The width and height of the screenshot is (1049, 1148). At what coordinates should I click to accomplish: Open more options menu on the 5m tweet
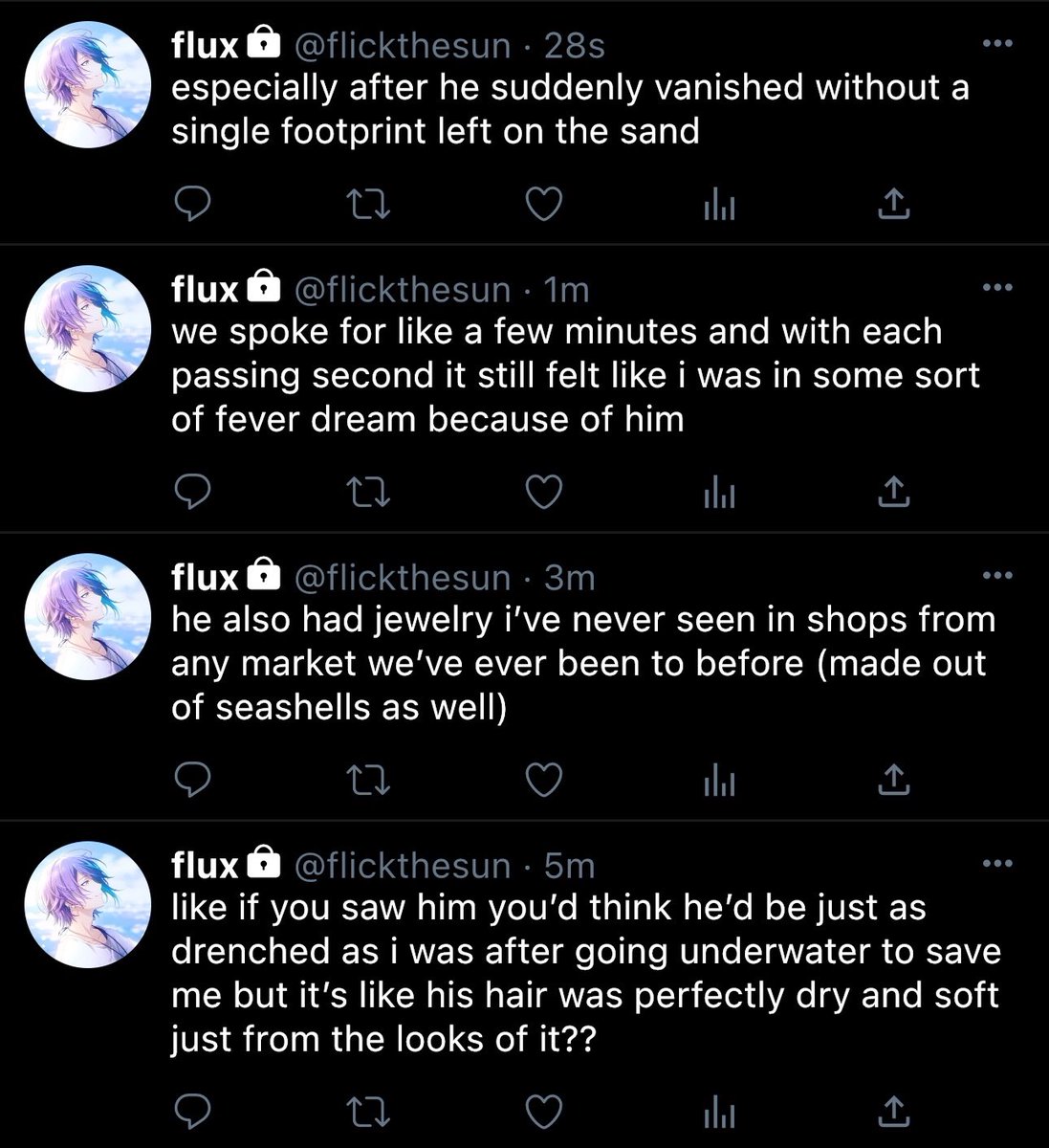997,864
